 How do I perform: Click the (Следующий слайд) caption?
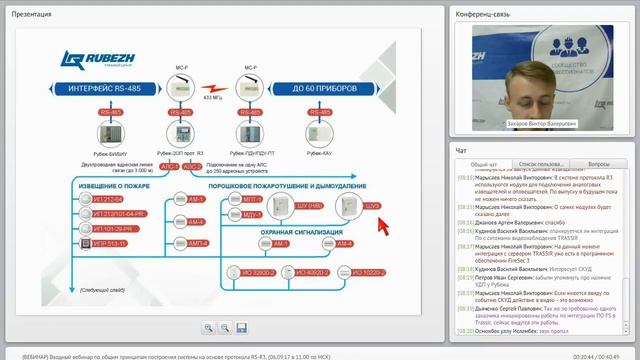tap(102, 290)
